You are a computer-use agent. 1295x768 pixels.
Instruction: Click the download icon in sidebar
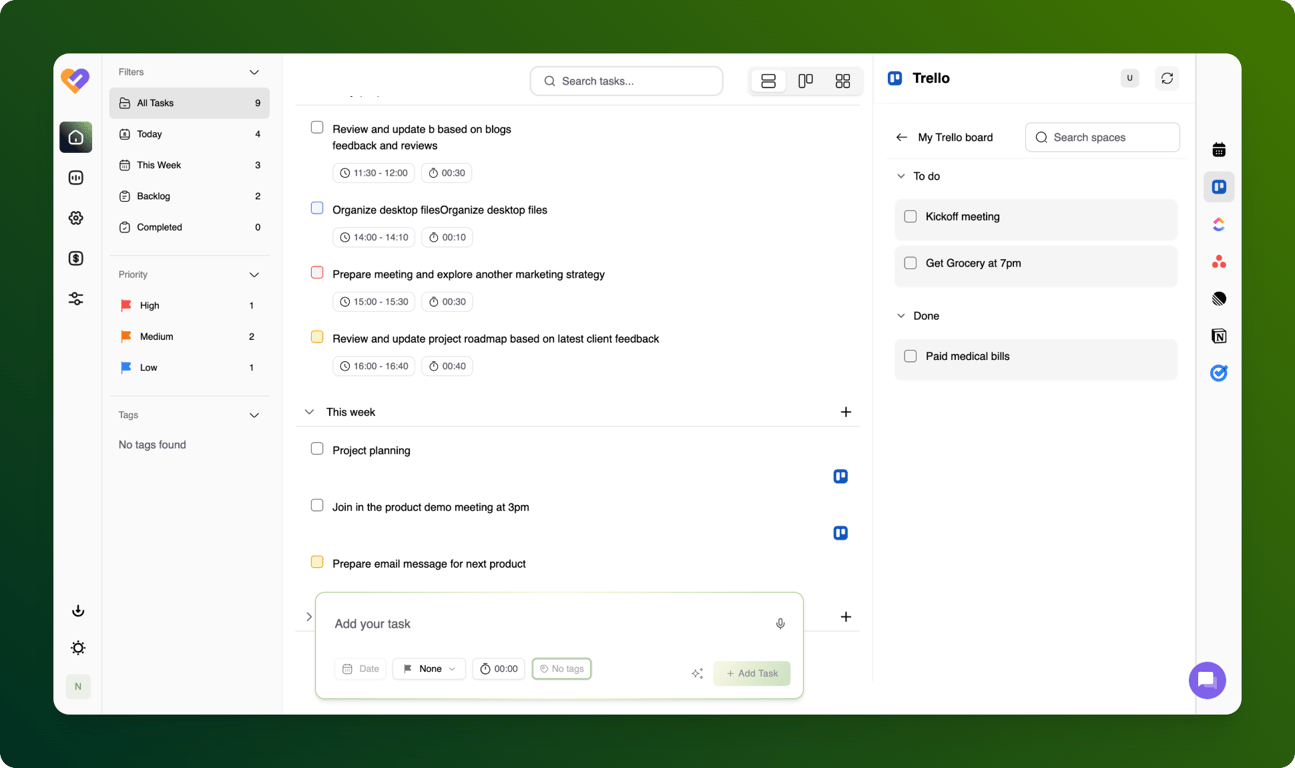click(x=78, y=610)
